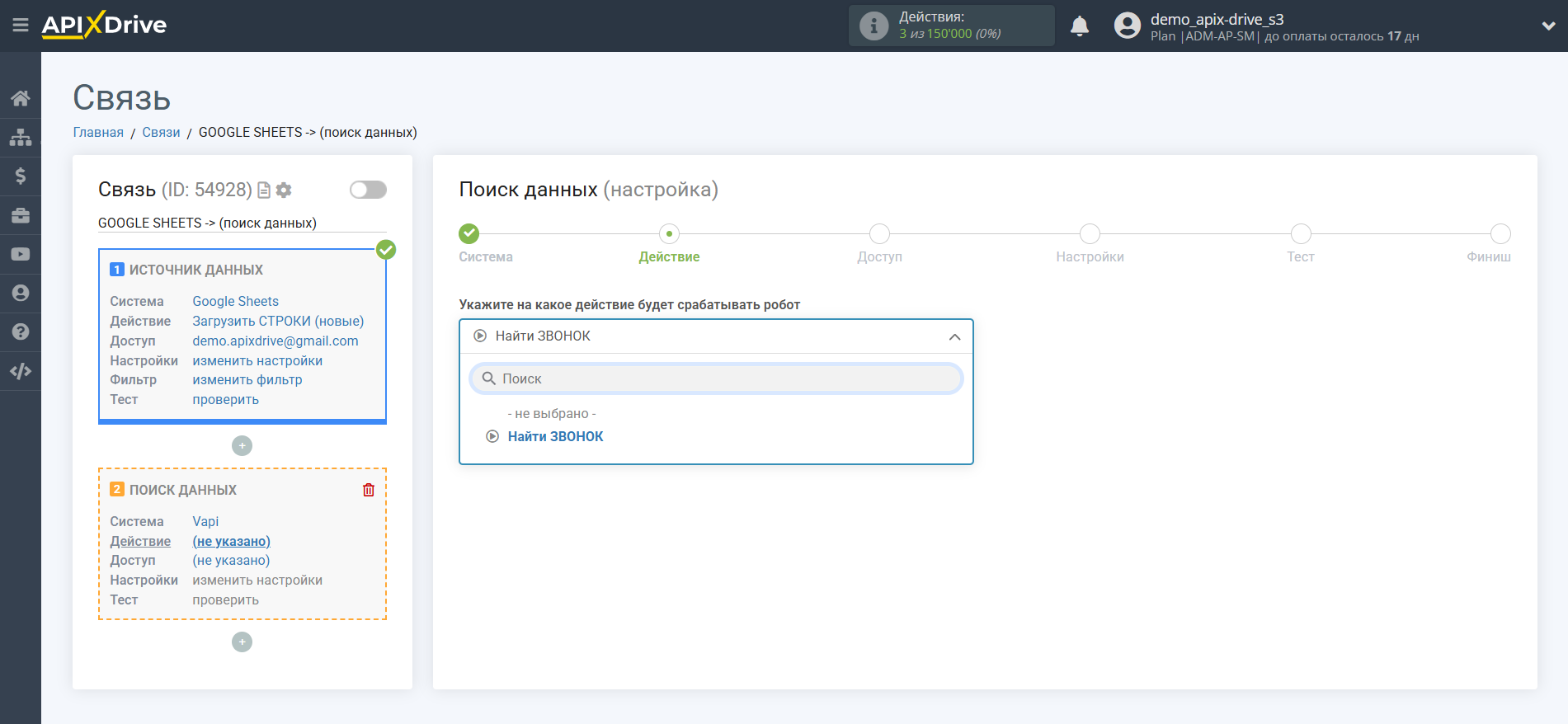
Task: Go to the Настройки step
Action: (x=1090, y=234)
